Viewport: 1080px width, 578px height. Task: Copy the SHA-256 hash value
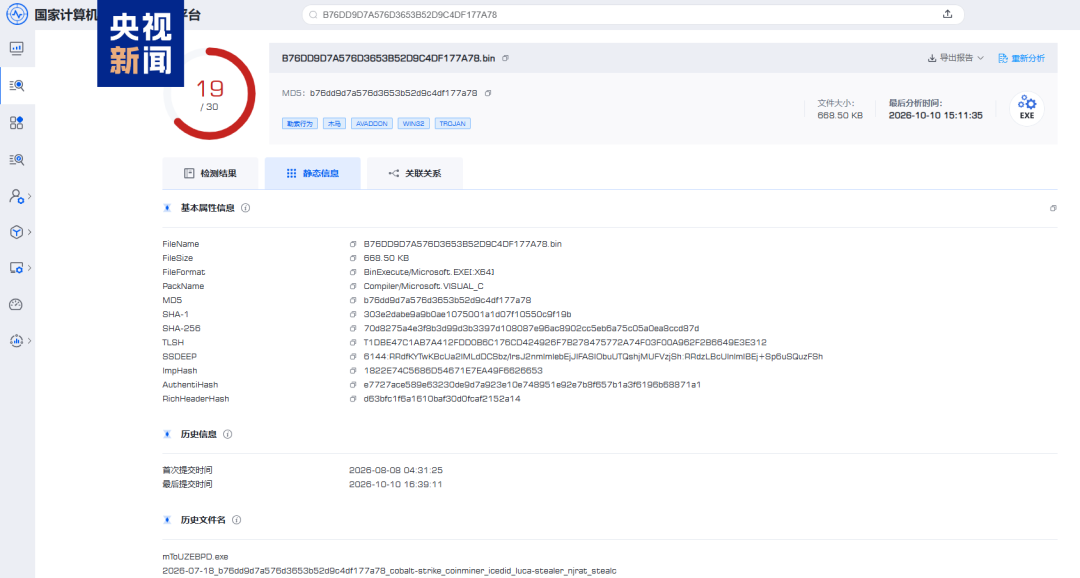pyautogui.click(x=353, y=329)
